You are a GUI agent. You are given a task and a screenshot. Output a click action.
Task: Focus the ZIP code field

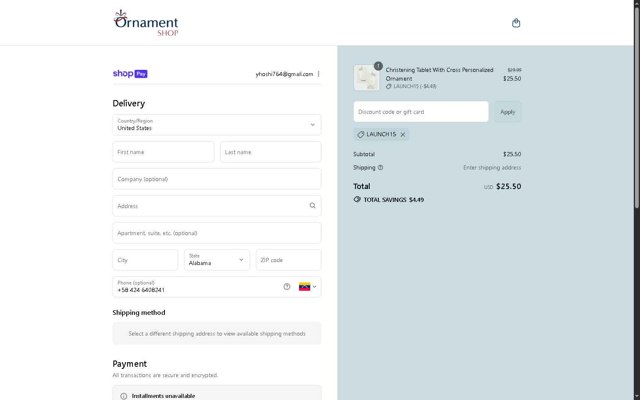tap(289, 260)
